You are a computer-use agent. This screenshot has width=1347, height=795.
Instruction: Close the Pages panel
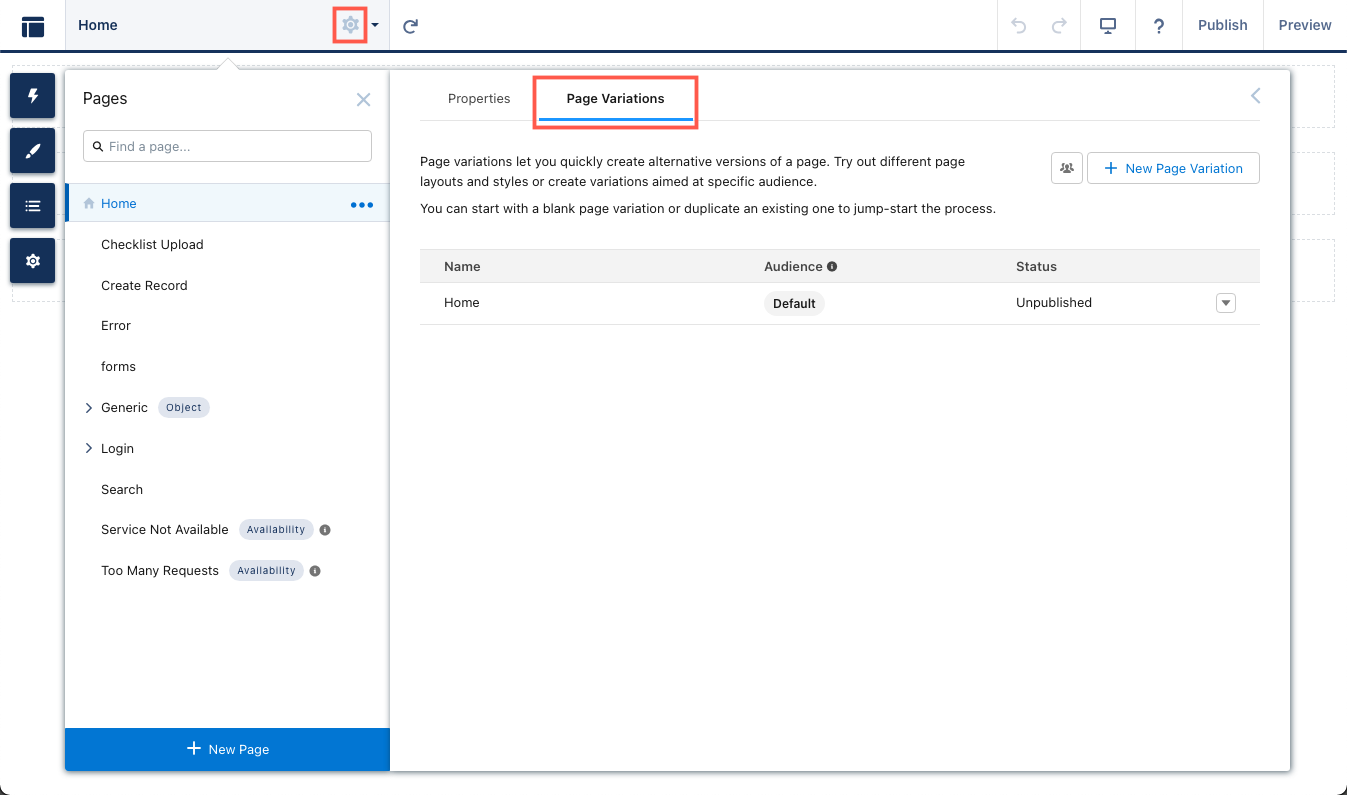coord(363,99)
